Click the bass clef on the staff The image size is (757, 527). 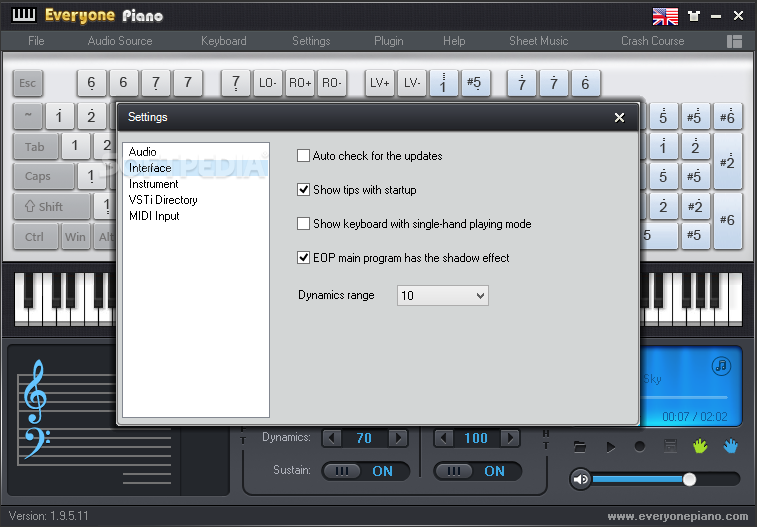[x=37, y=443]
